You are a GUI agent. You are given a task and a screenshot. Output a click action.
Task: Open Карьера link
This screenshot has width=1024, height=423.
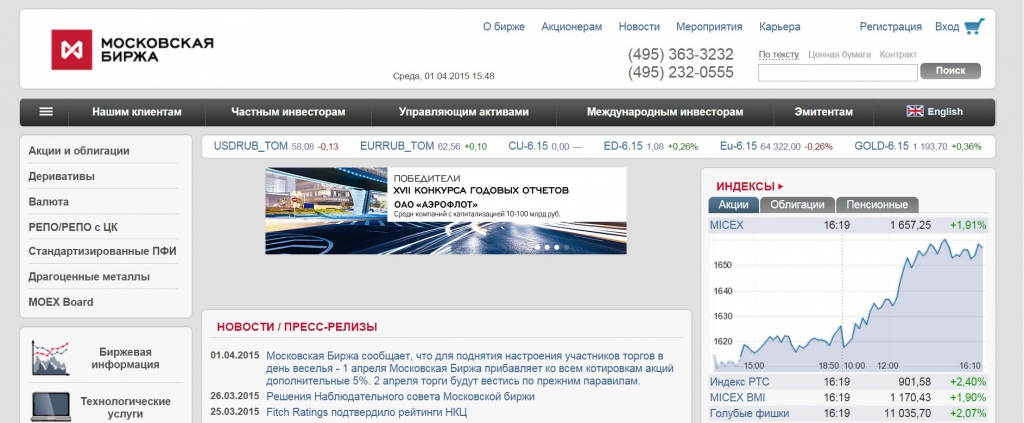coord(780,27)
